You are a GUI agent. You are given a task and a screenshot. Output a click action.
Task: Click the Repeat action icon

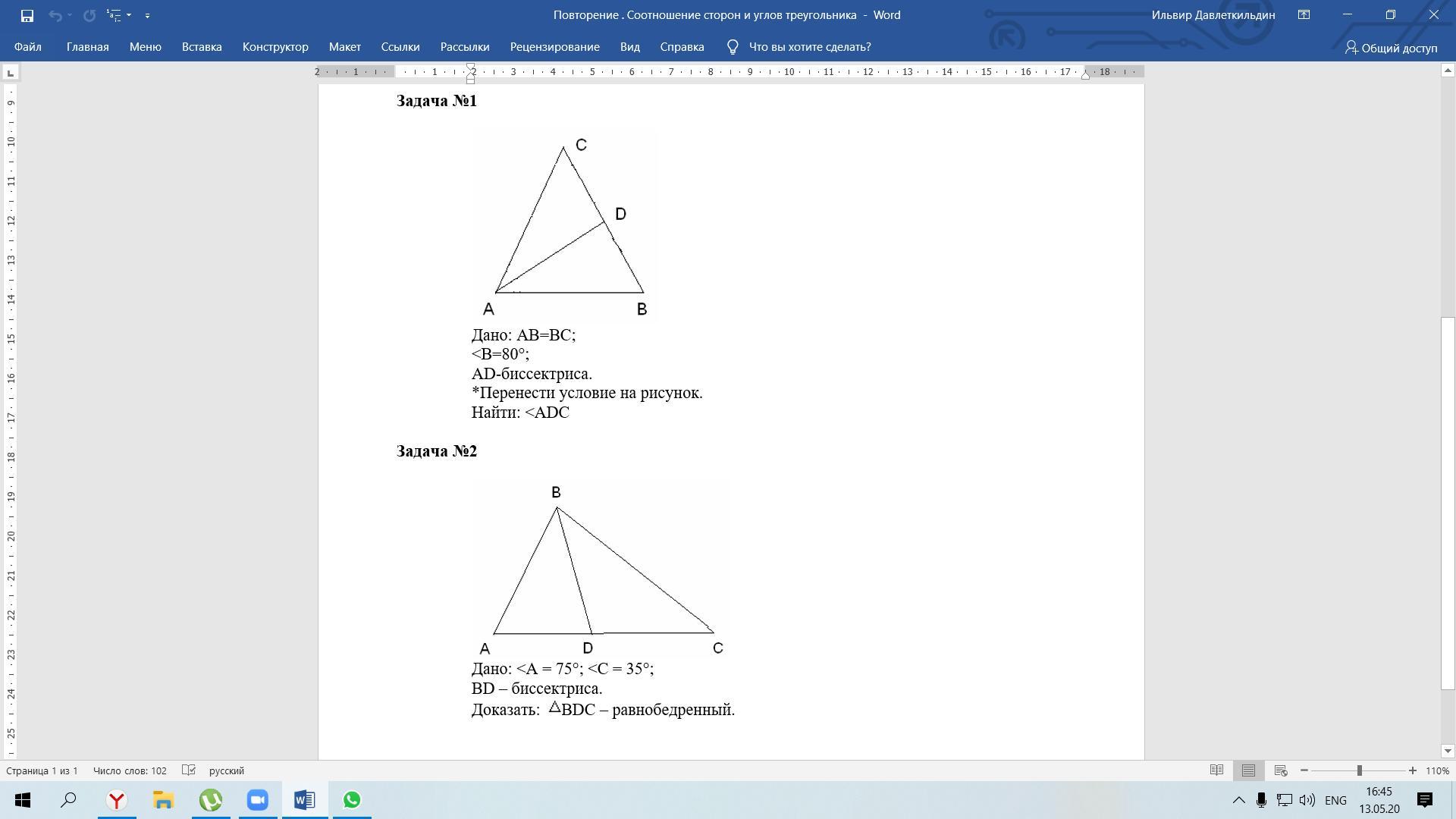pos(89,15)
